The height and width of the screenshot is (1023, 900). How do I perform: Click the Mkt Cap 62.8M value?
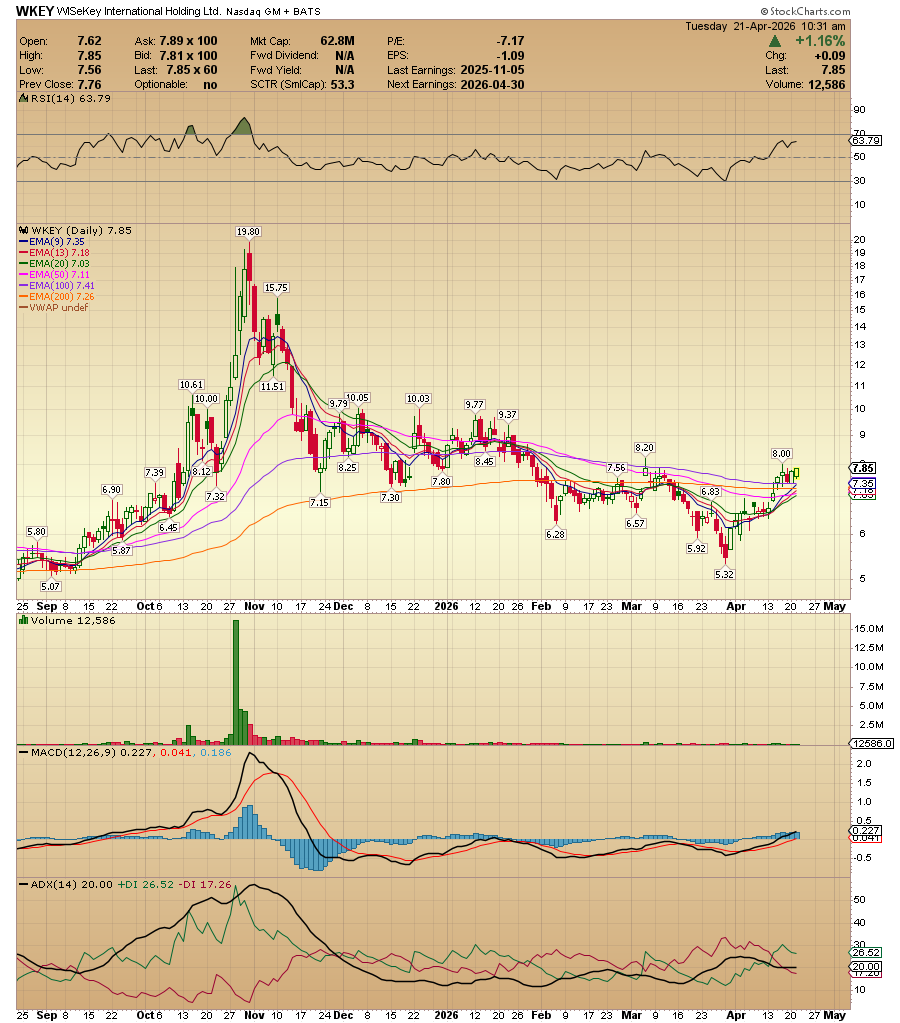337,41
